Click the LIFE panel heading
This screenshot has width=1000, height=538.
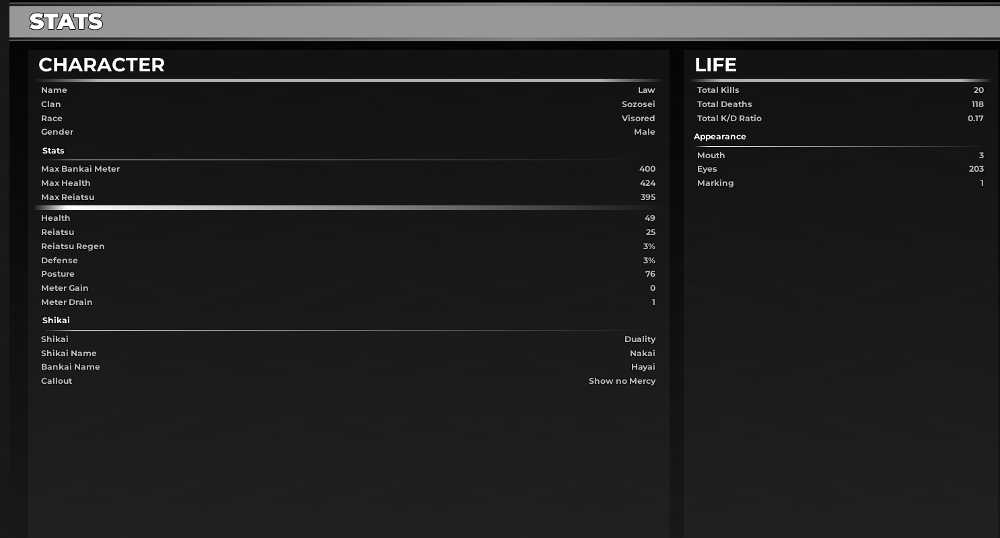point(716,64)
